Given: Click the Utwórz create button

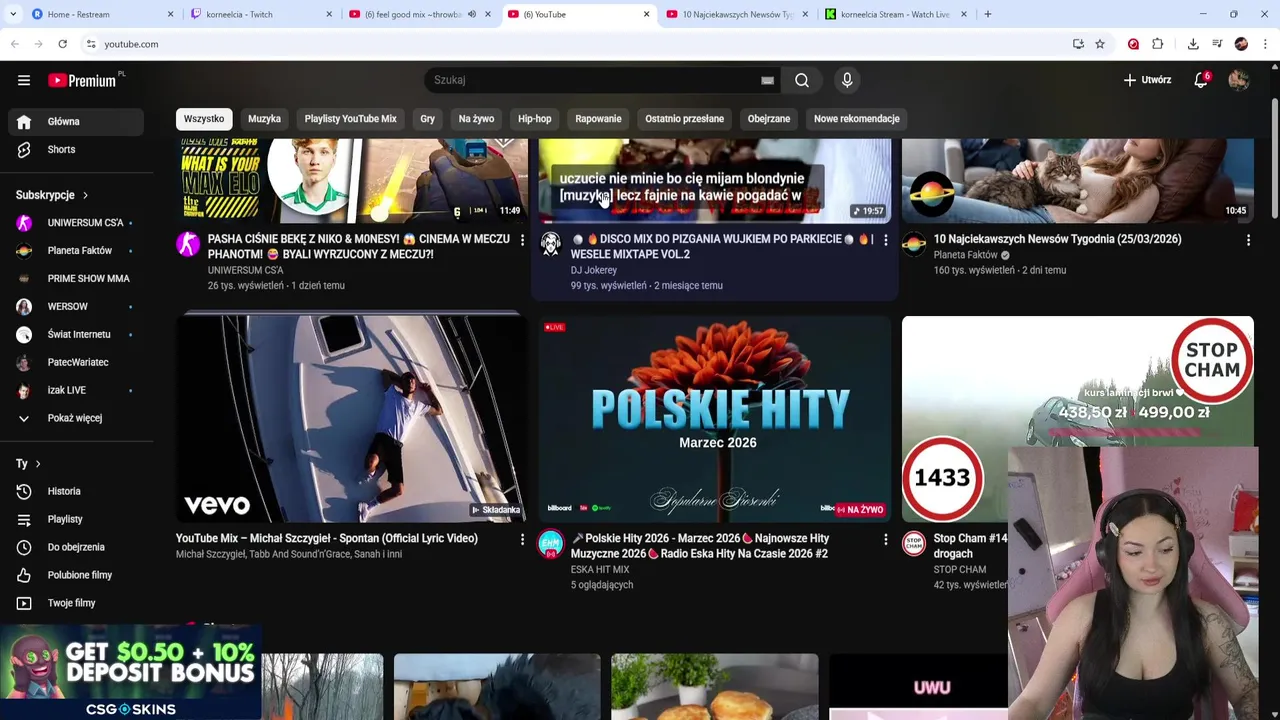Looking at the screenshot, I should [x=1147, y=80].
